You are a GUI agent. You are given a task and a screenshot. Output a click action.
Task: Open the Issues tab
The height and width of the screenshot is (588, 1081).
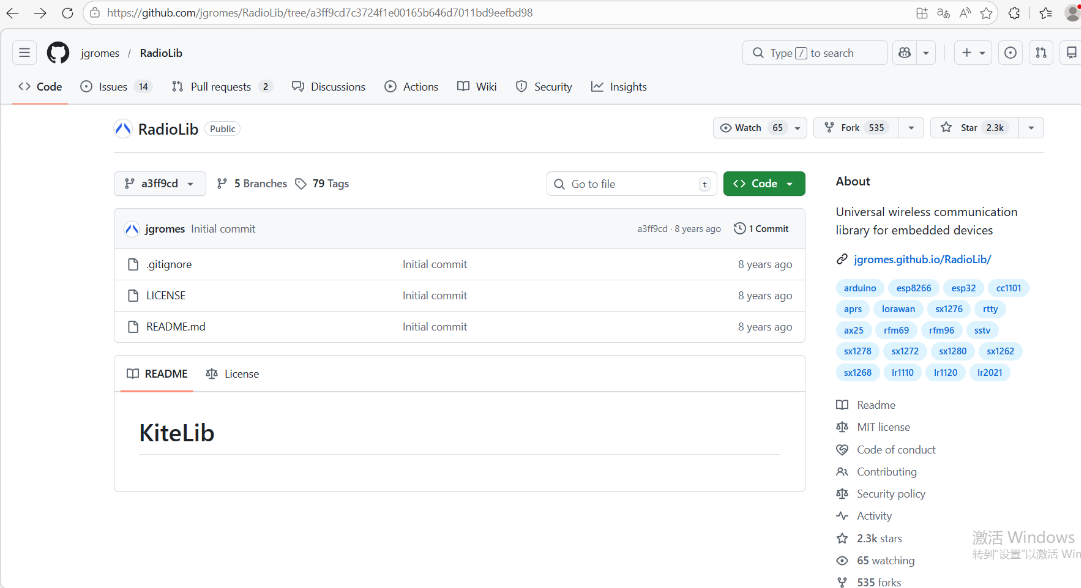[115, 87]
